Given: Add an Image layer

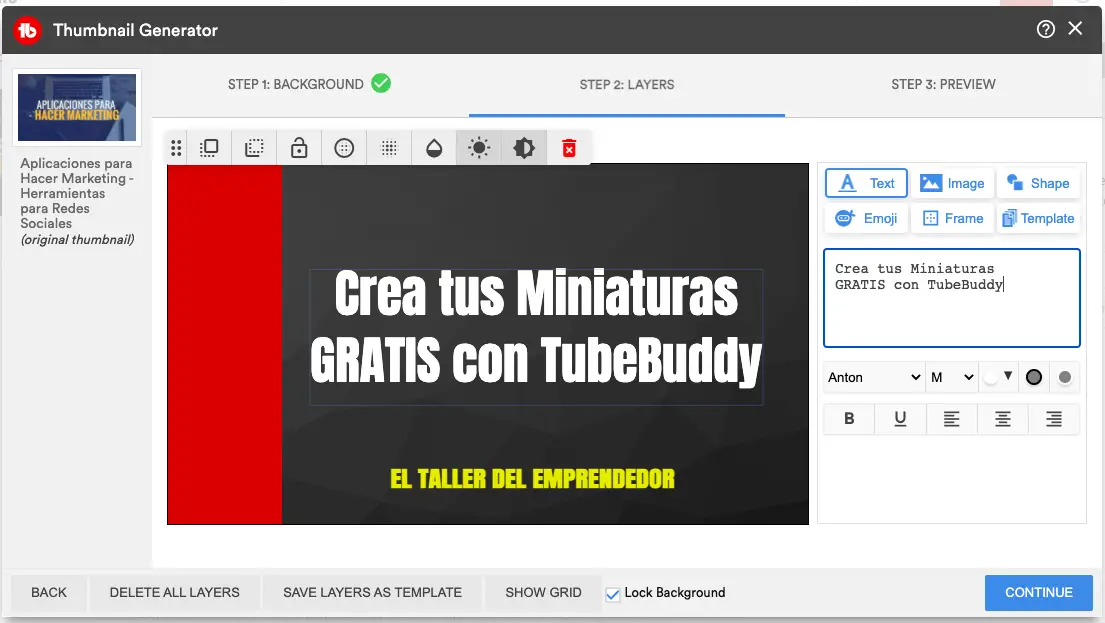Looking at the screenshot, I should pyautogui.click(x=953, y=183).
